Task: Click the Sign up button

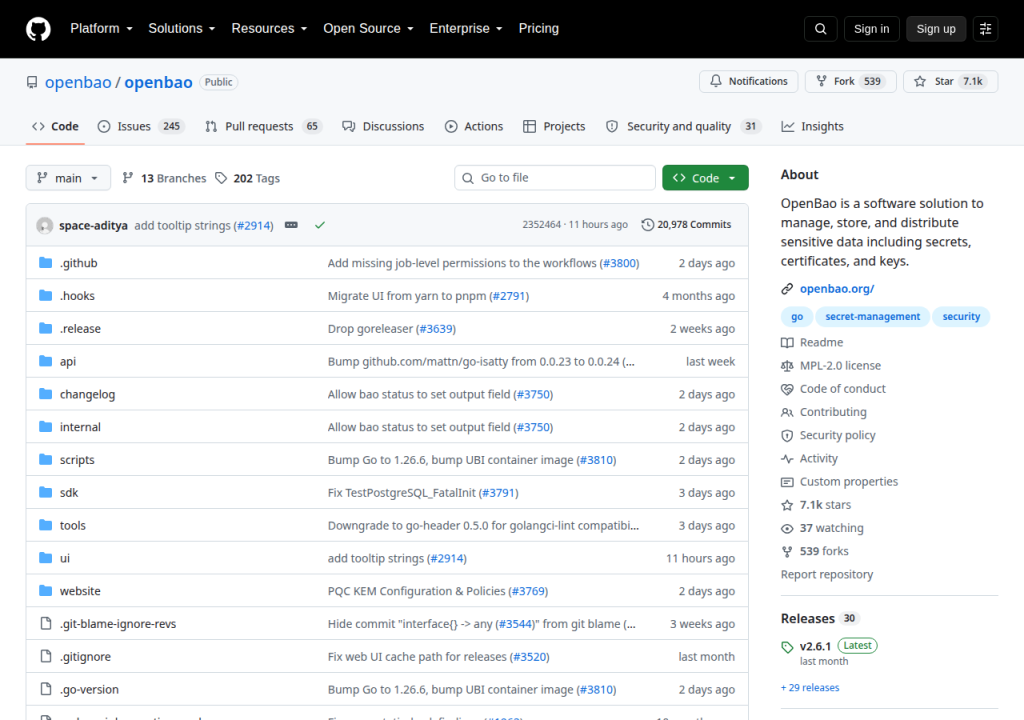Action: pos(936,29)
